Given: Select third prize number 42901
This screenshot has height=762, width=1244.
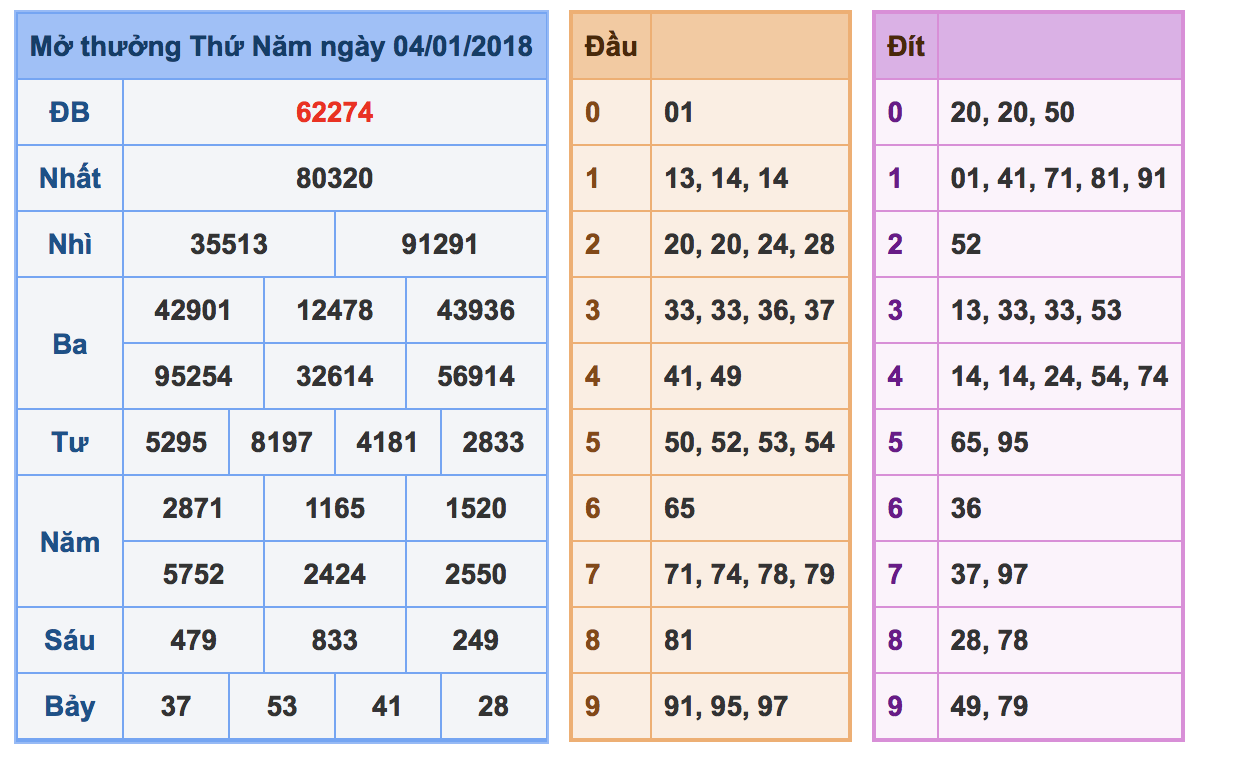Looking at the screenshot, I should 193,310.
